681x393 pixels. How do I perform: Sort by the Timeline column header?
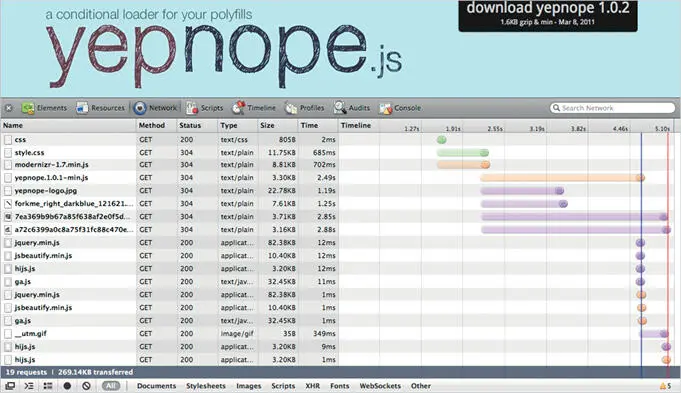coord(356,125)
